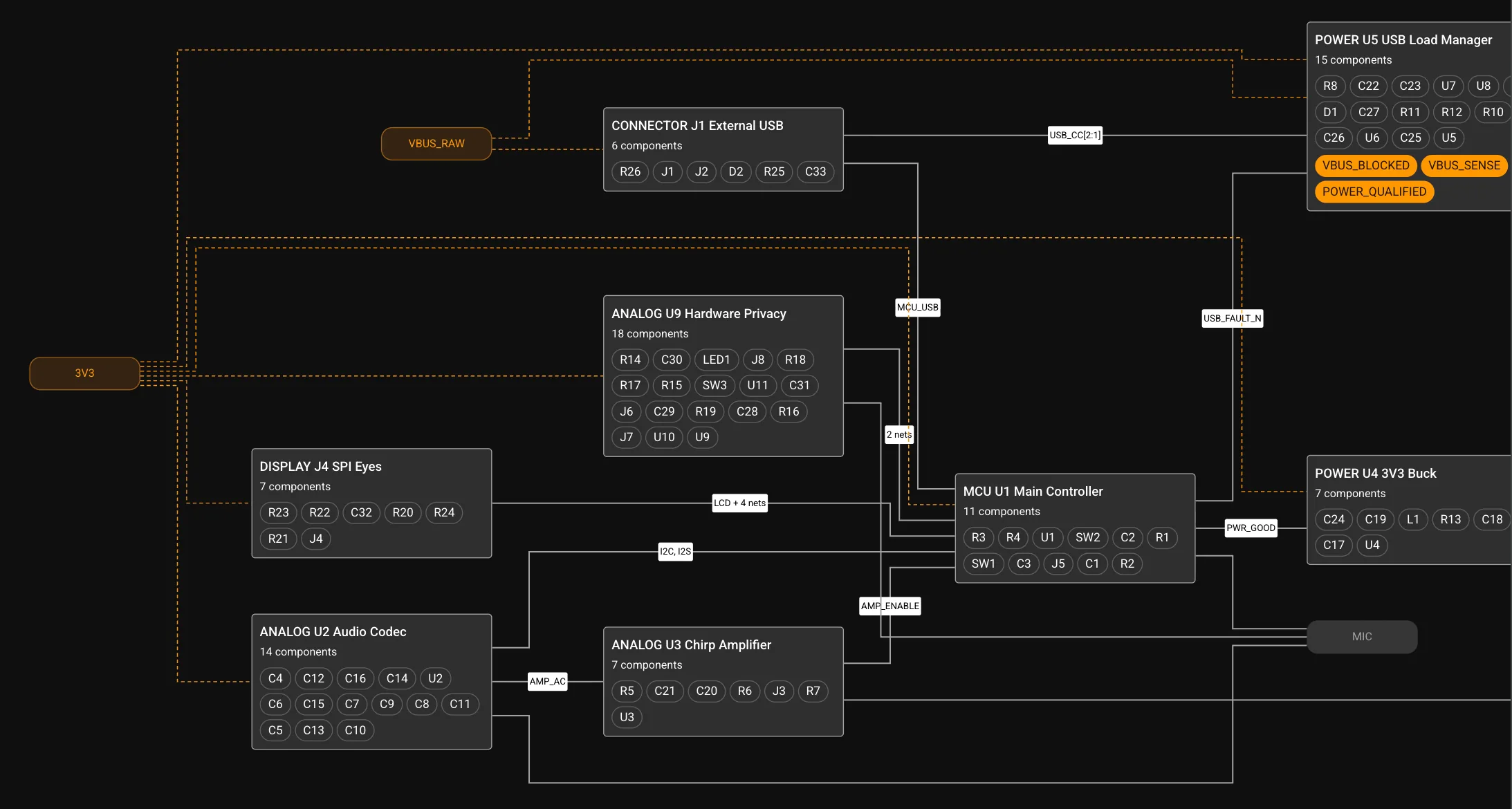Click the USB_CC[2:1] net label
Image resolution: width=1512 pixels, height=809 pixels.
point(1075,136)
